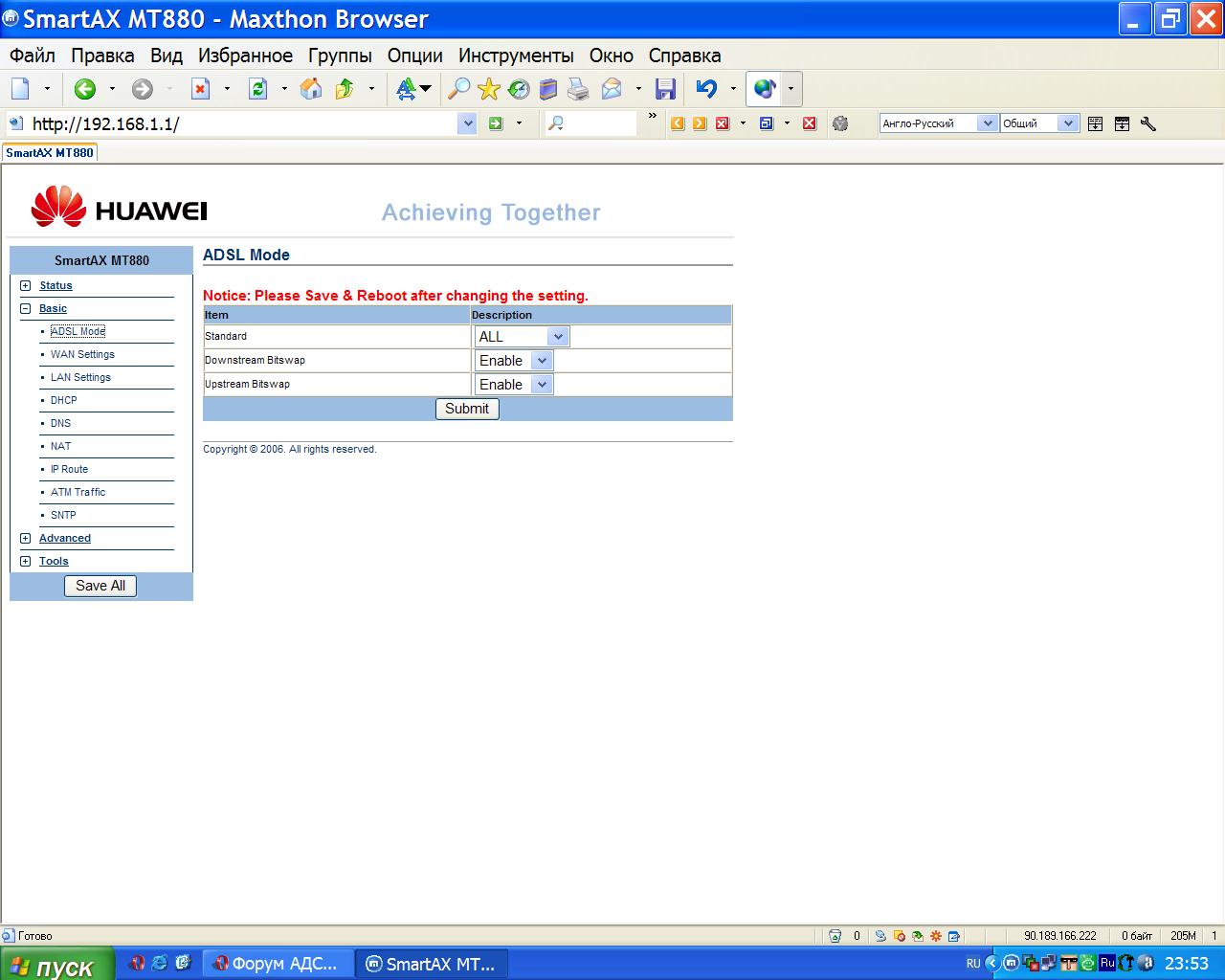Open the SNTP link
This screenshot has height=980, width=1225.
point(63,515)
